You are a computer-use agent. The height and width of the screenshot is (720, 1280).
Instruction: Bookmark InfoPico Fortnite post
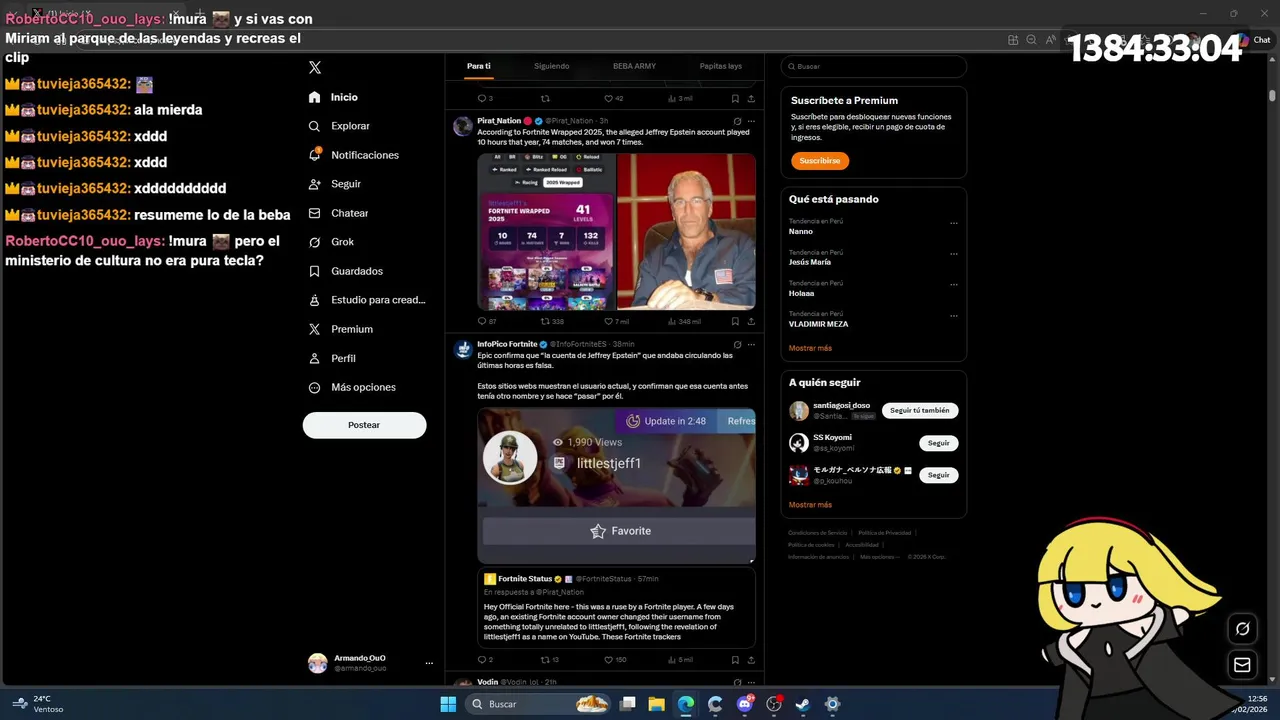pyautogui.click(x=735, y=659)
